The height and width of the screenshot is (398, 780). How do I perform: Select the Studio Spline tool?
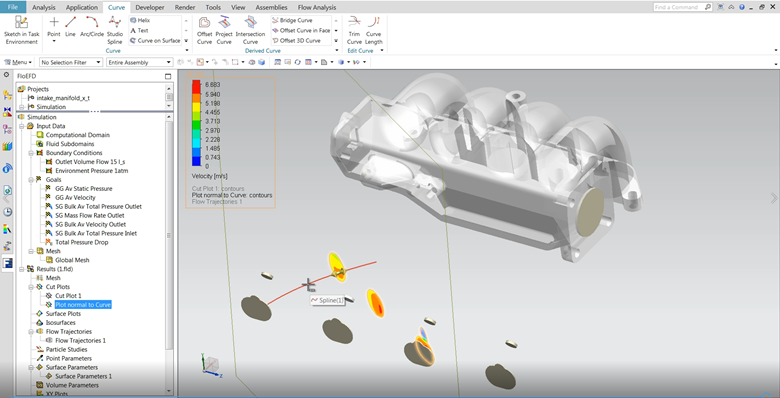point(115,30)
